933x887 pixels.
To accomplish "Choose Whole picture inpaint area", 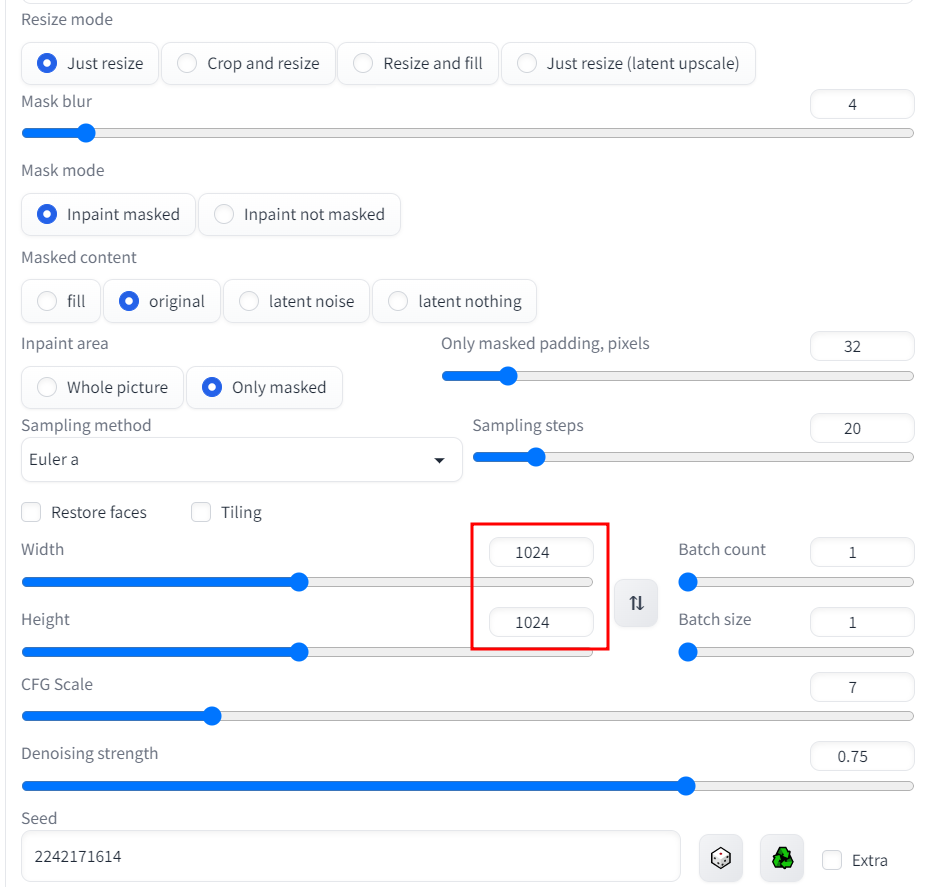I will [x=102, y=387].
